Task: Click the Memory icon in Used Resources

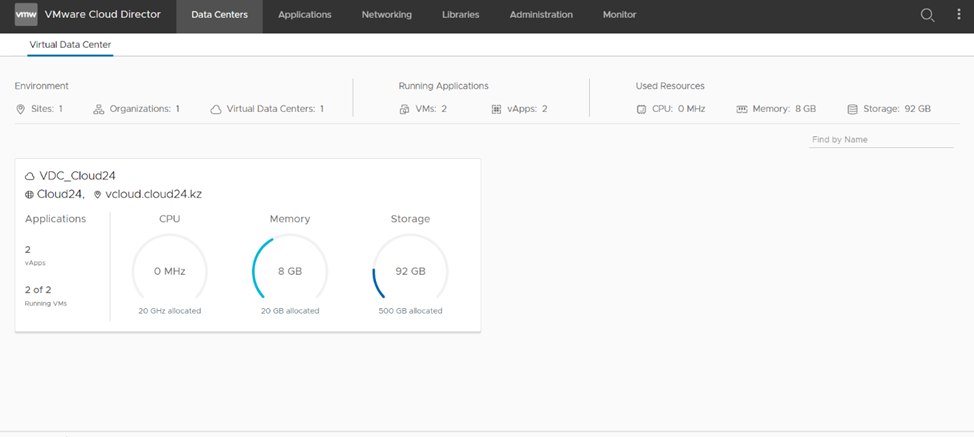Action: coord(742,109)
